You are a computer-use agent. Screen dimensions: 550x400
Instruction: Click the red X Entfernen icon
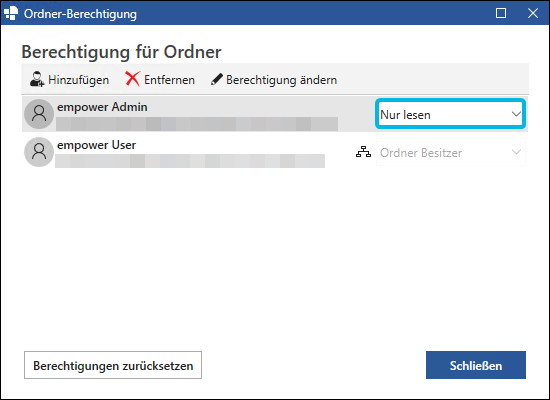tap(133, 79)
